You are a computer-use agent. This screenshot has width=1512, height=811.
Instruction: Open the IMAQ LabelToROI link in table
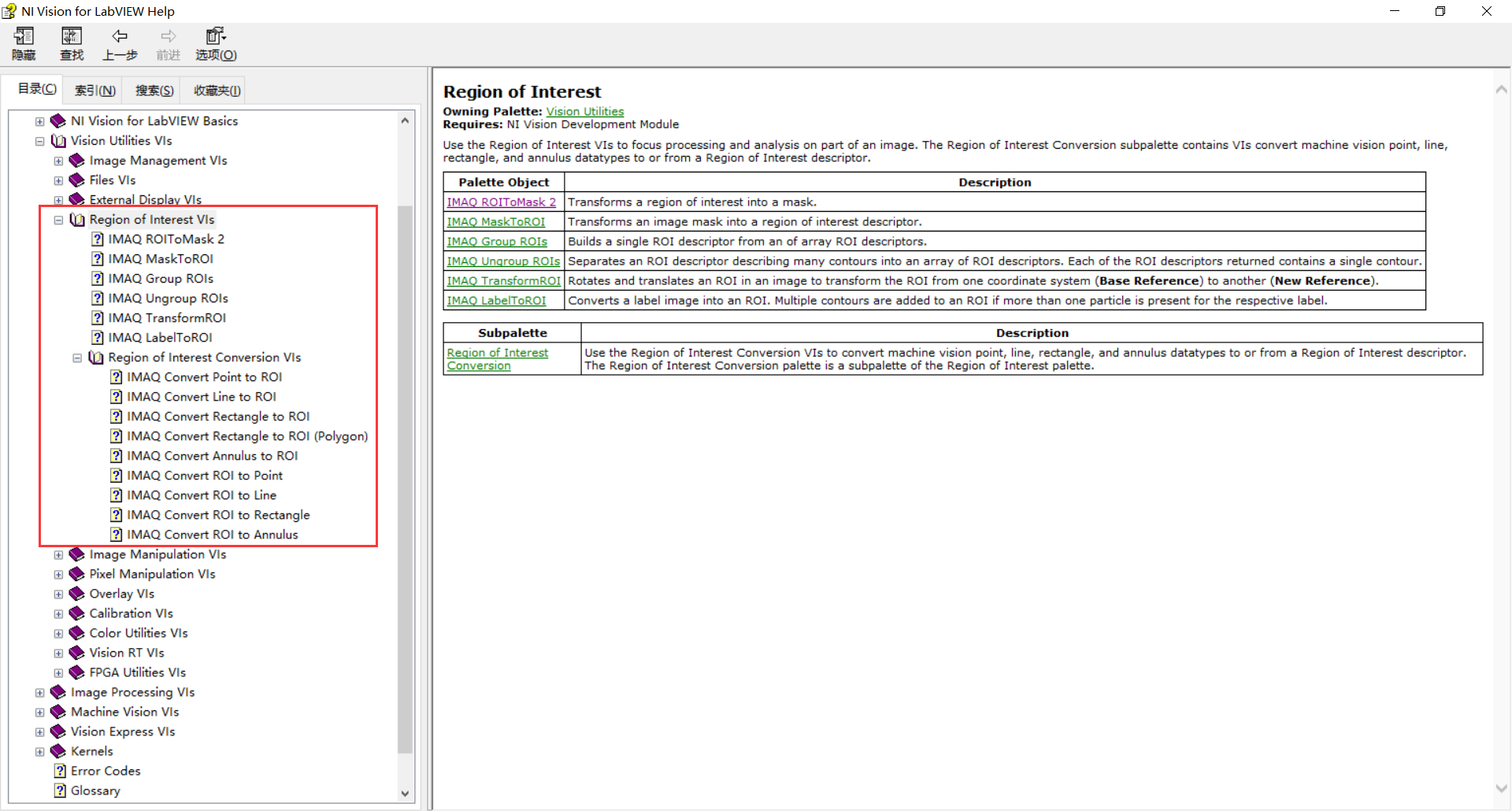[x=496, y=300]
